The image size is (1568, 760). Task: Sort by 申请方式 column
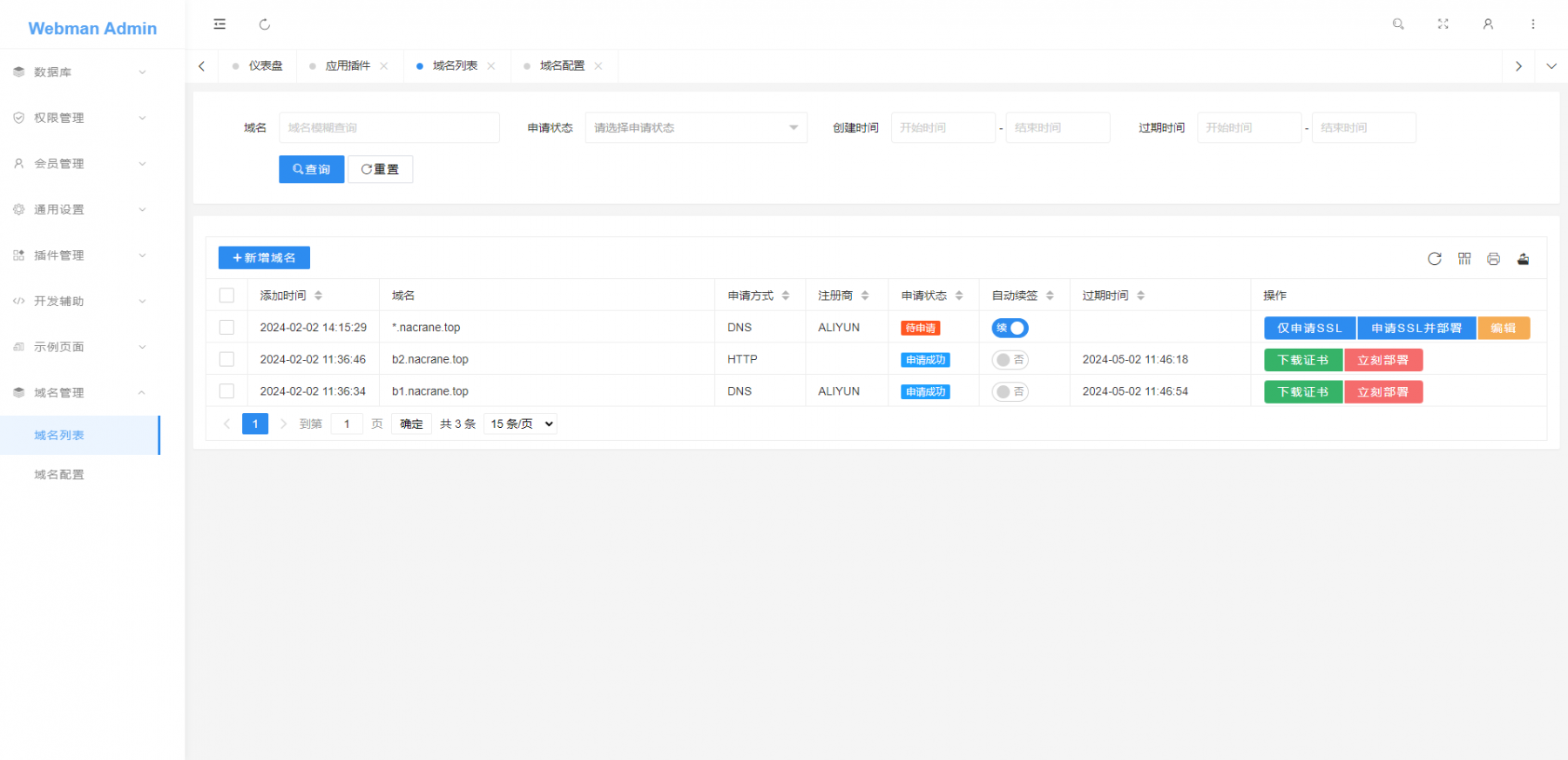point(786,295)
